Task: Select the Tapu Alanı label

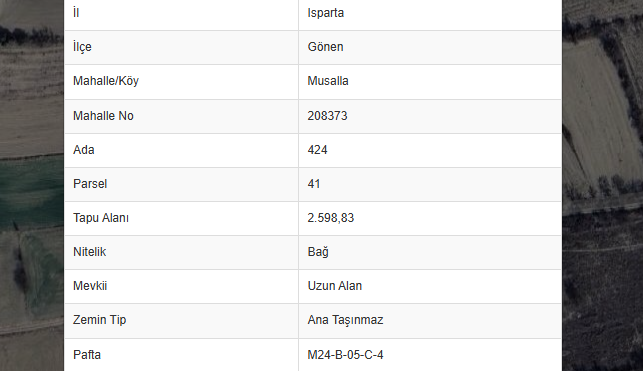Action: 101,218
